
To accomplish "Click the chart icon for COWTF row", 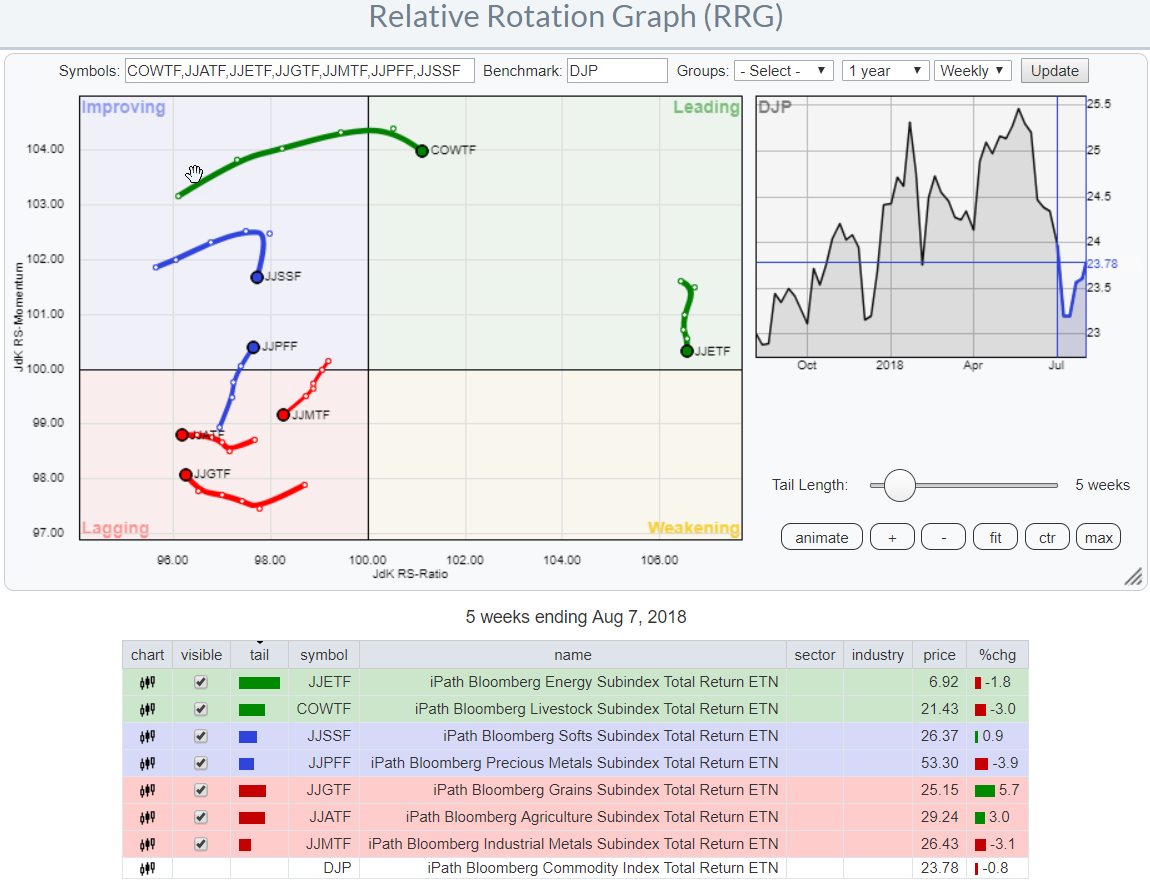I will point(147,709).
